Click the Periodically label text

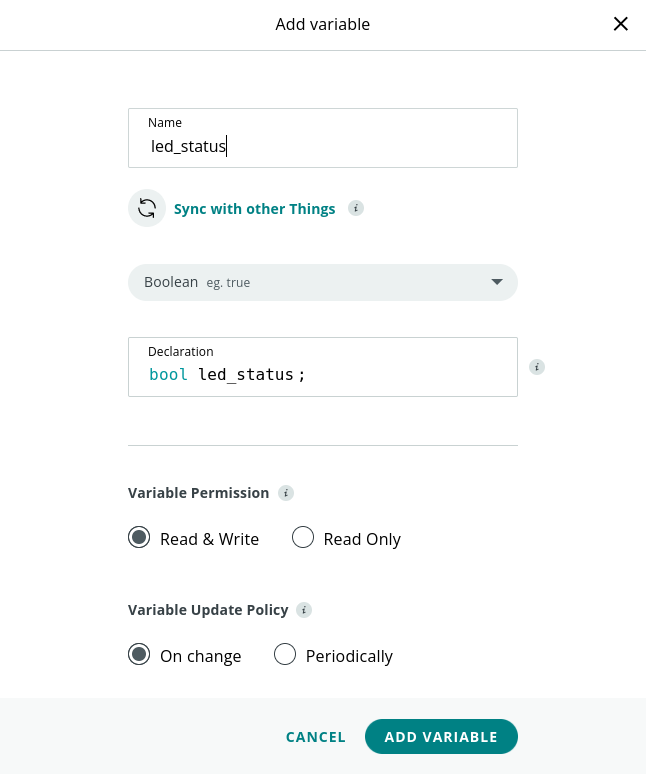coord(349,656)
